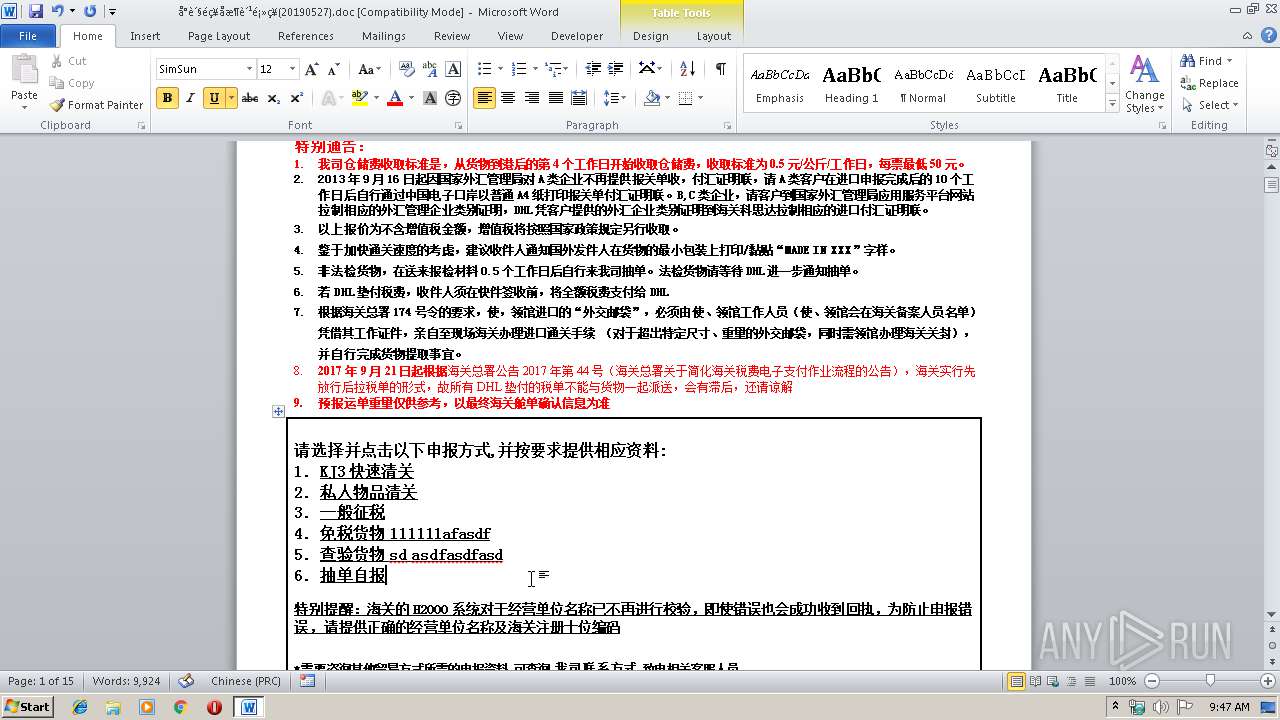
Task: Click the Grow Font icon
Action: tap(312, 69)
